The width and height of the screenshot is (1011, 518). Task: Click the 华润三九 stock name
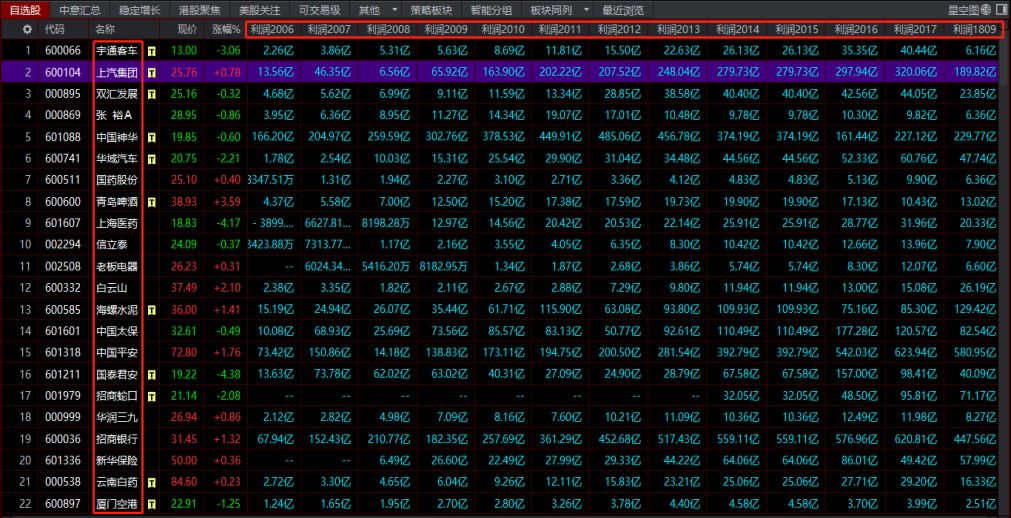[x=117, y=417]
